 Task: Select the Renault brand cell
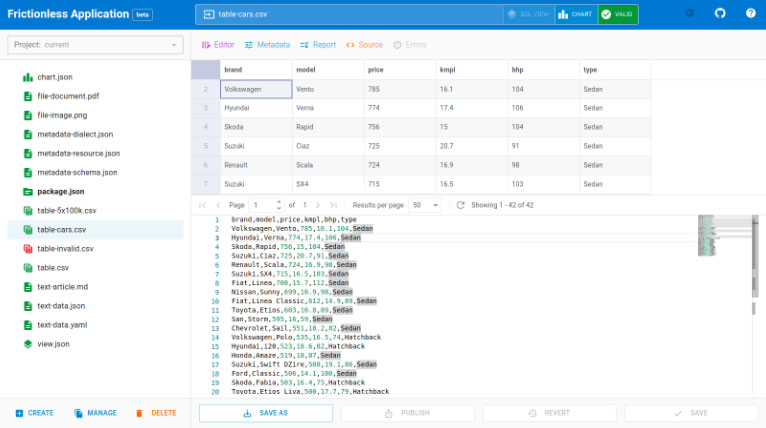(x=256, y=165)
